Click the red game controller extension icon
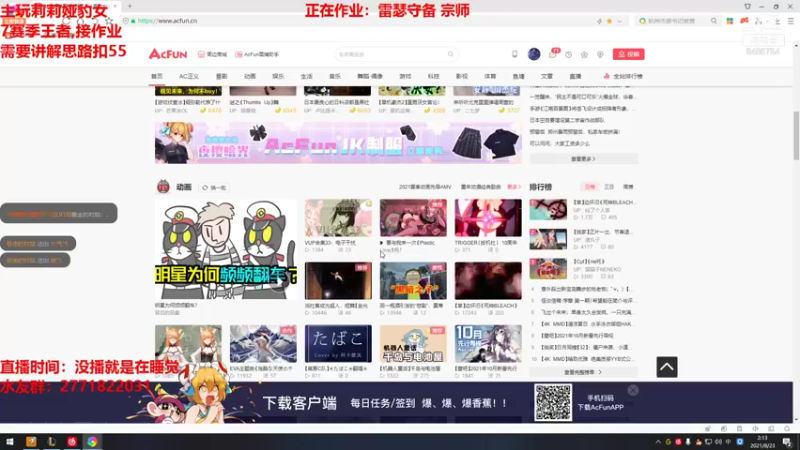 (x=744, y=20)
